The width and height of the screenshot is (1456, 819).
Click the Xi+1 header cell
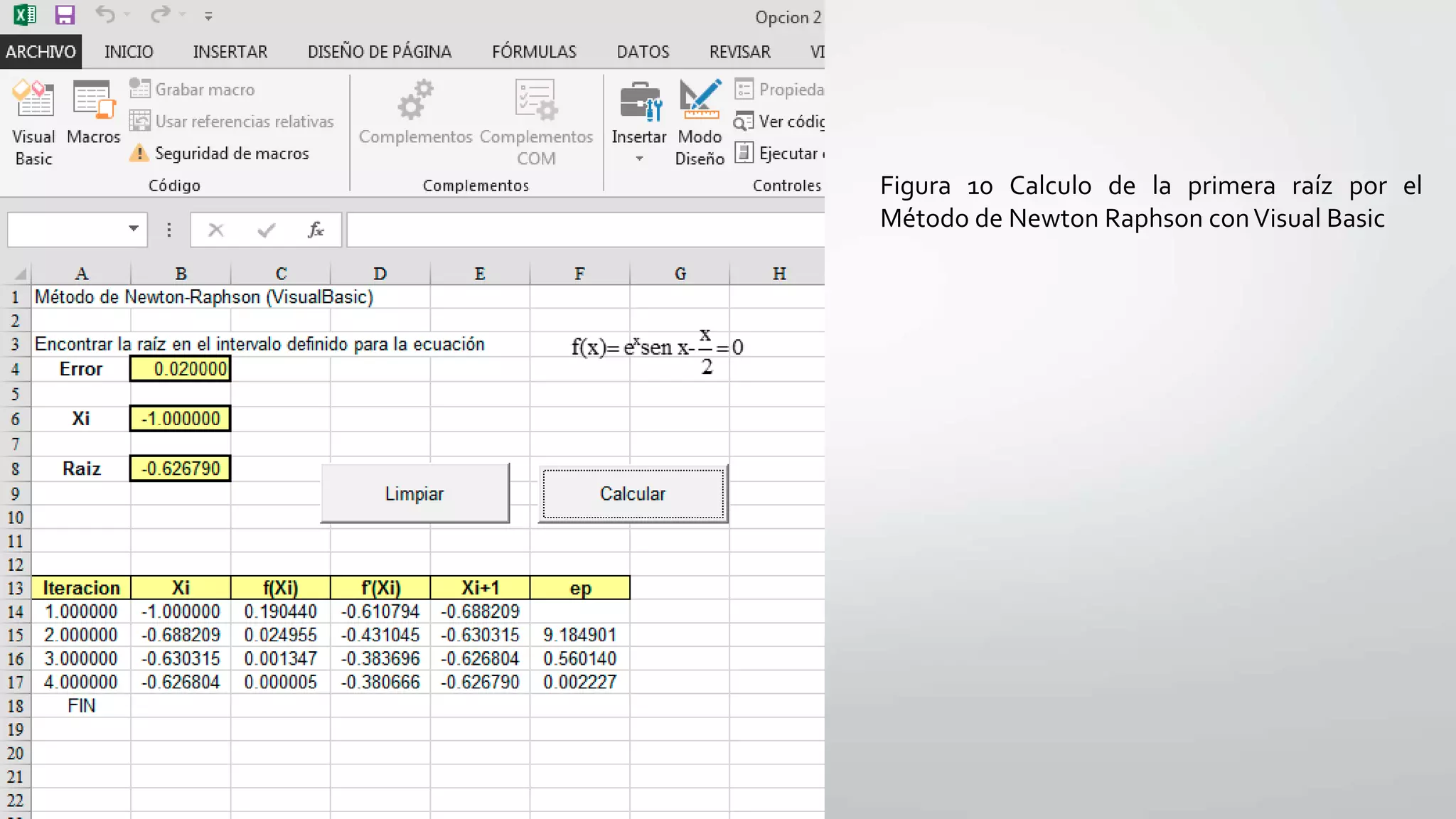pos(480,588)
